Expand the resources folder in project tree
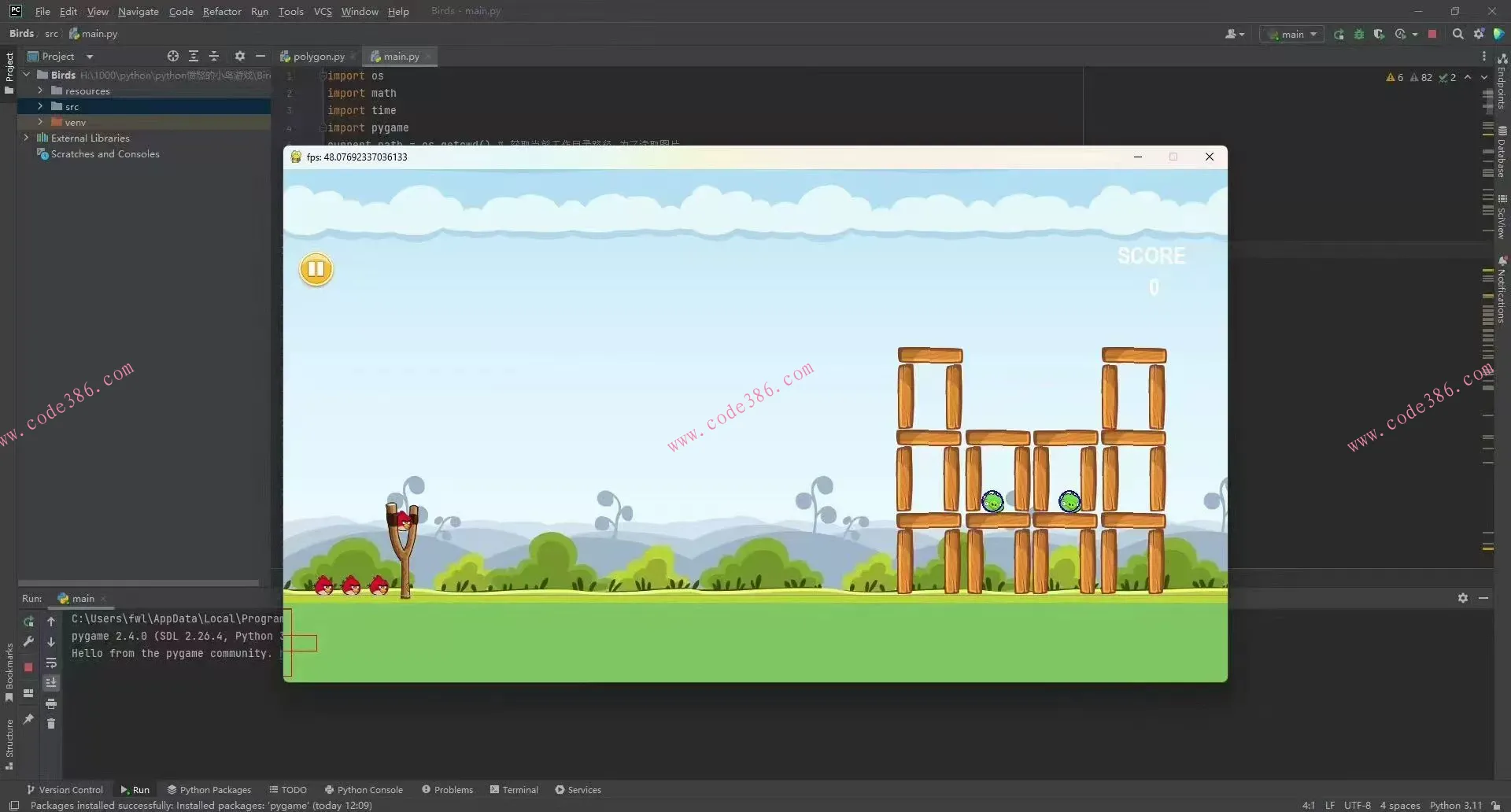 pos(40,91)
